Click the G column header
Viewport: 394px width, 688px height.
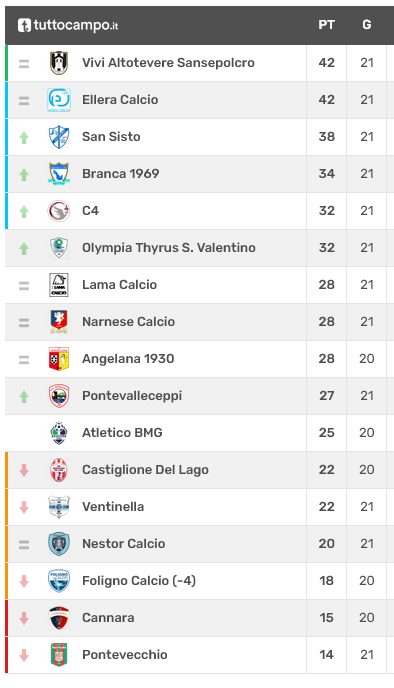pos(367,25)
